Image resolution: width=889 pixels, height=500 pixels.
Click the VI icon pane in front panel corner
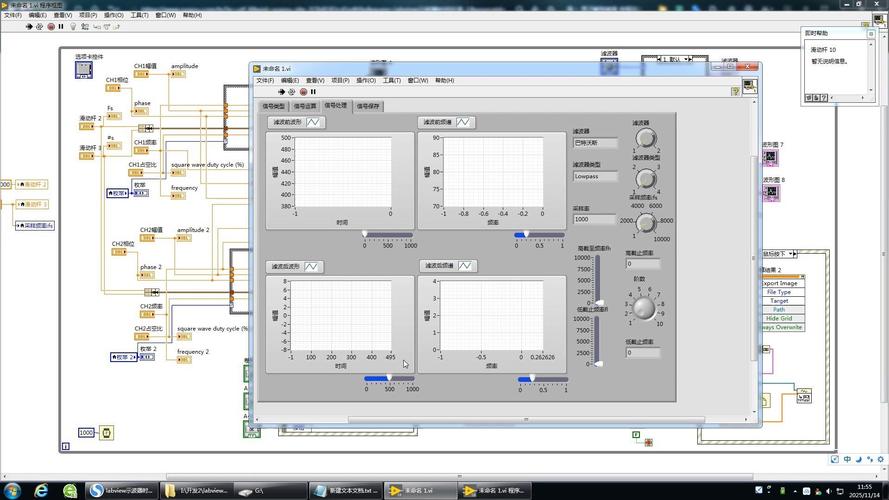click(750, 86)
